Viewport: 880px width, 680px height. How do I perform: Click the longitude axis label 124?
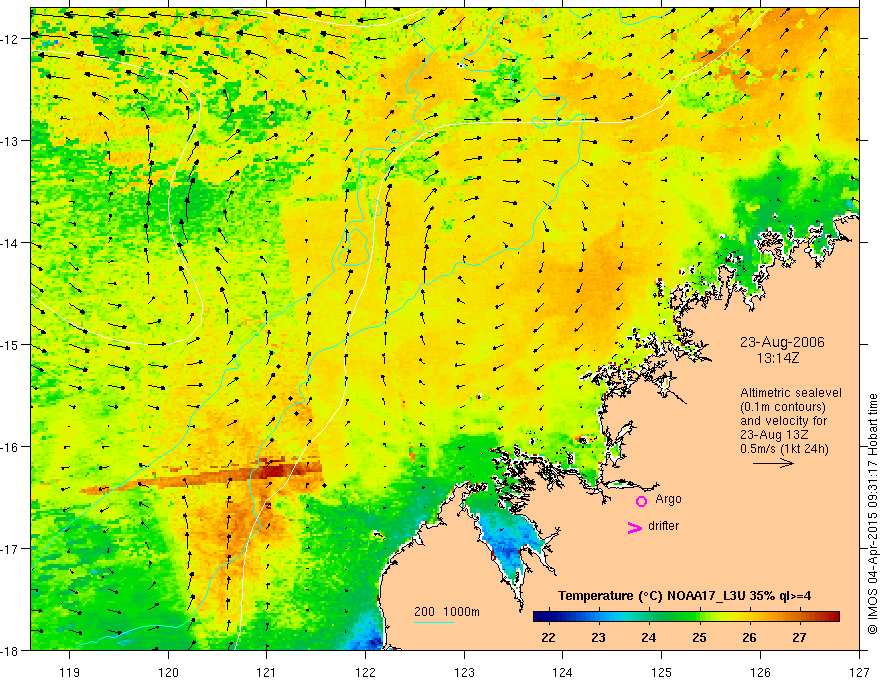click(563, 672)
